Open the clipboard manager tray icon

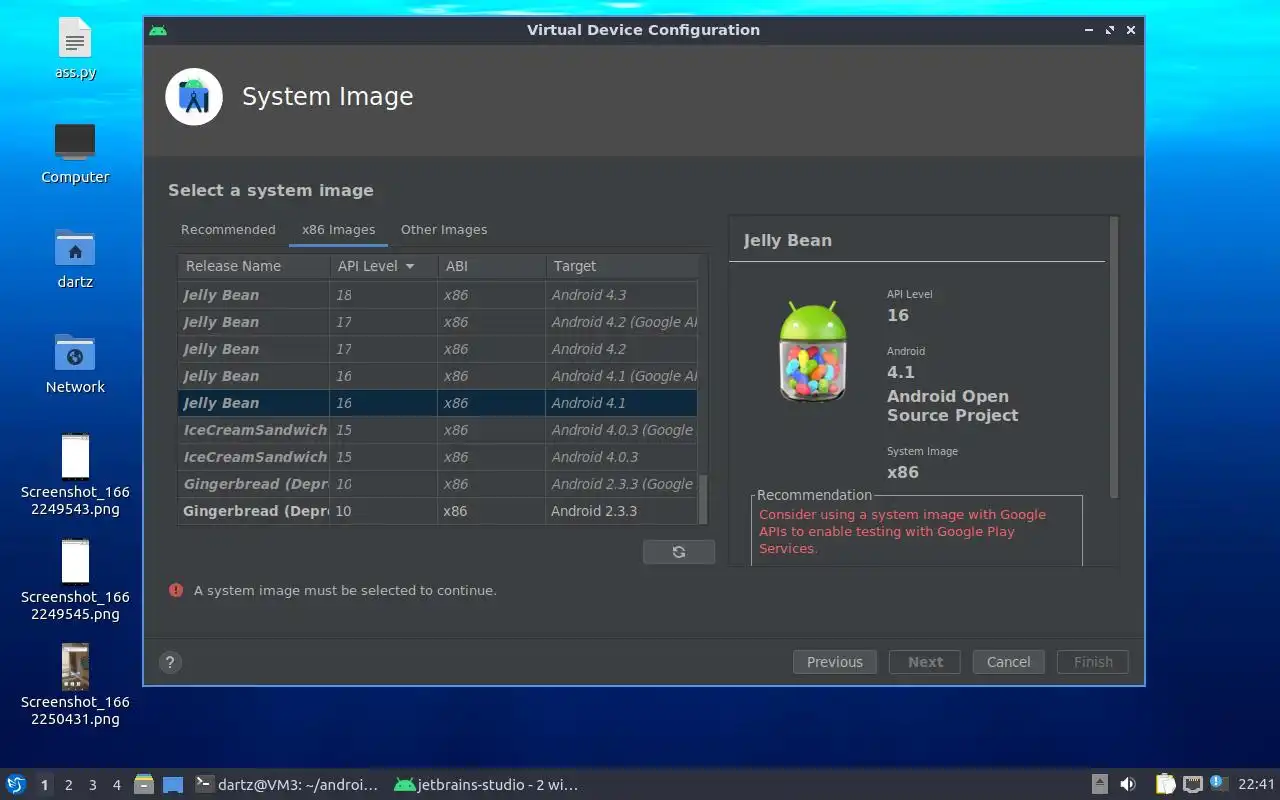[1166, 784]
